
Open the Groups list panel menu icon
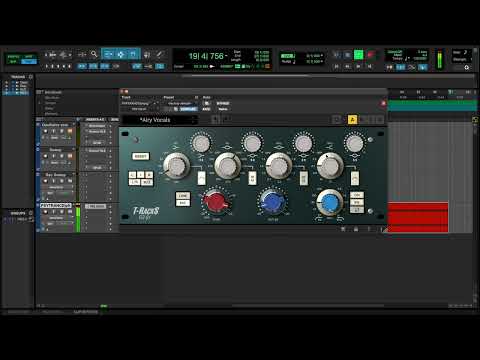(31, 213)
